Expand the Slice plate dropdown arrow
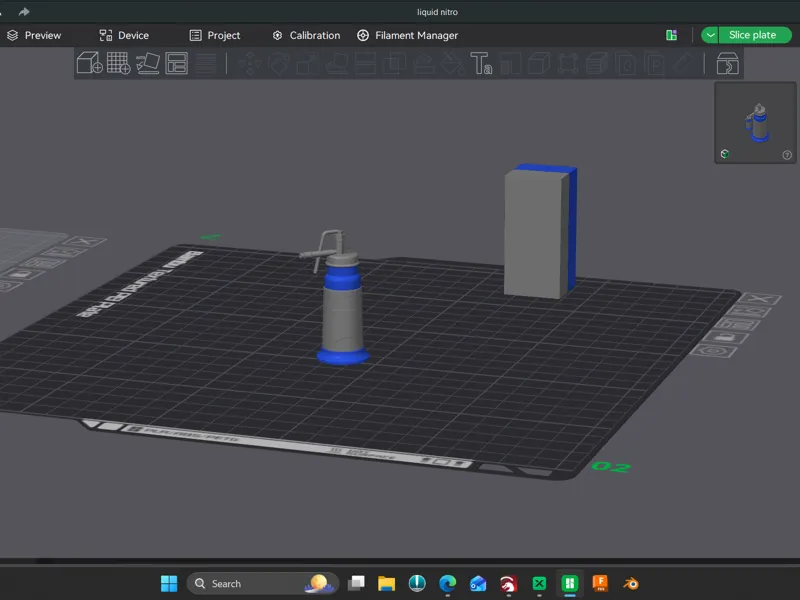The image size is (800, 600). pos(710,35)
